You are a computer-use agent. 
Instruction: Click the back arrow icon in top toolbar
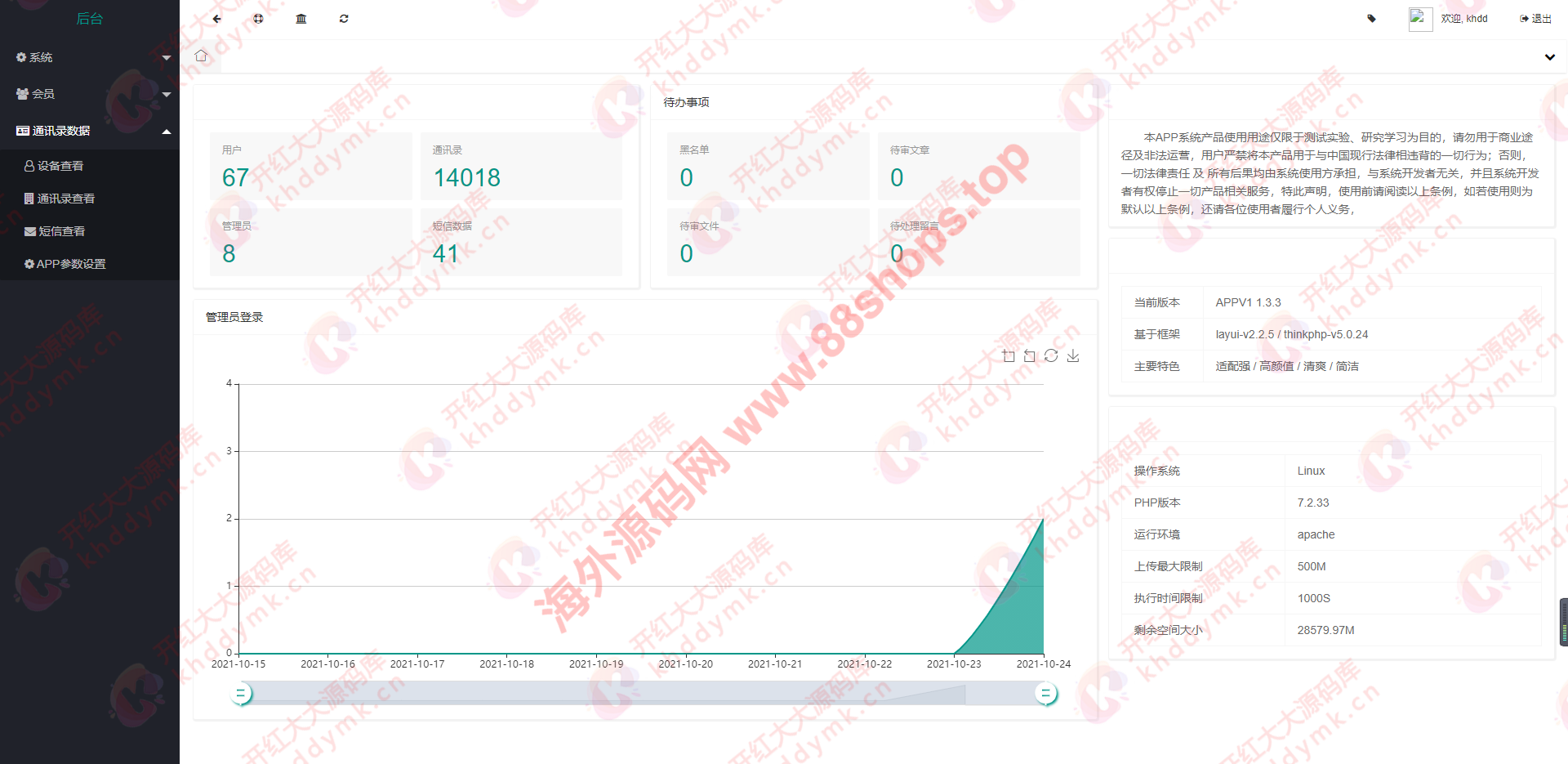(216, 19)
